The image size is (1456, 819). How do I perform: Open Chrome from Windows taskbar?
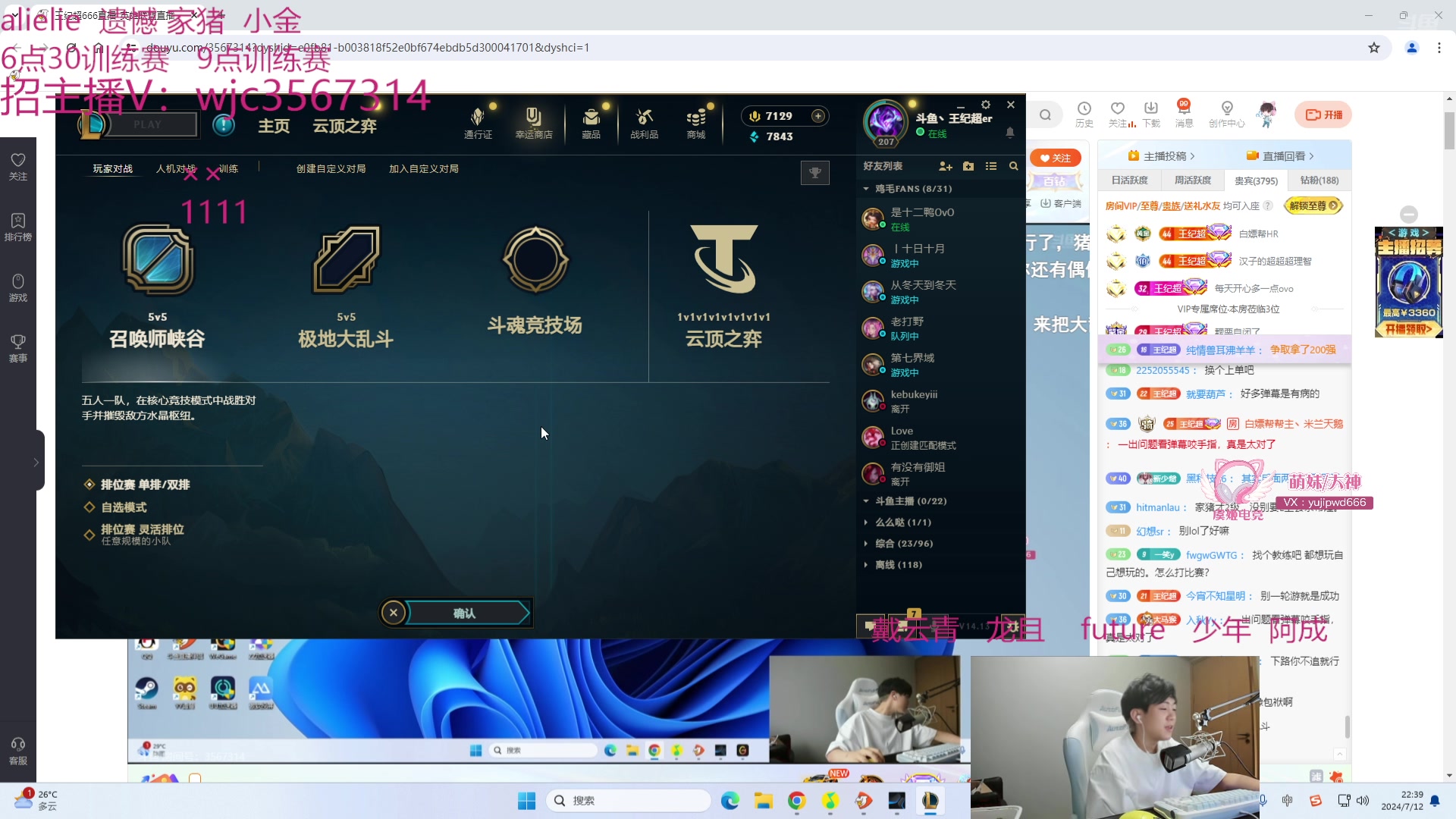pos(797,801)
